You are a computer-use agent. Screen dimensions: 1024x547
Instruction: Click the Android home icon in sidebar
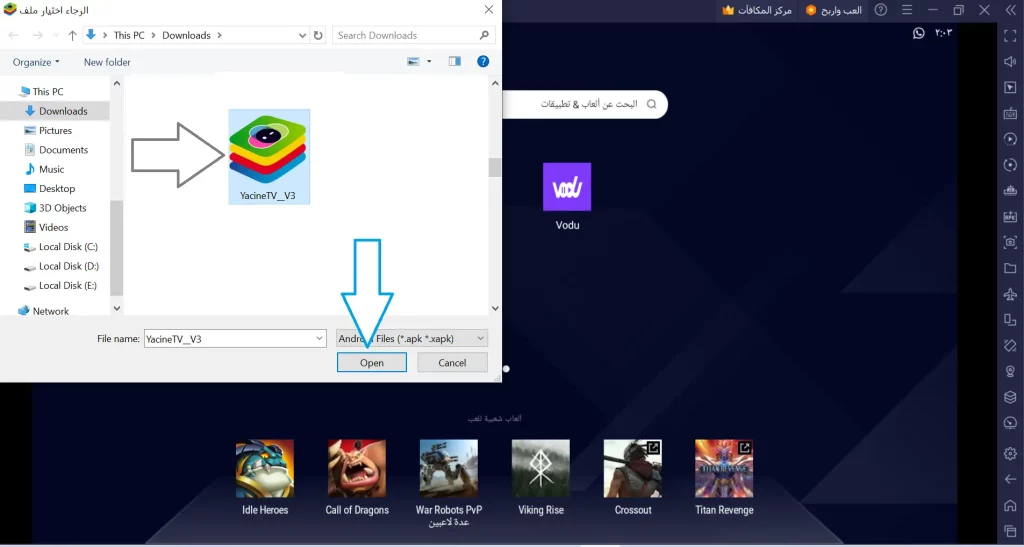click(1010, 505)
